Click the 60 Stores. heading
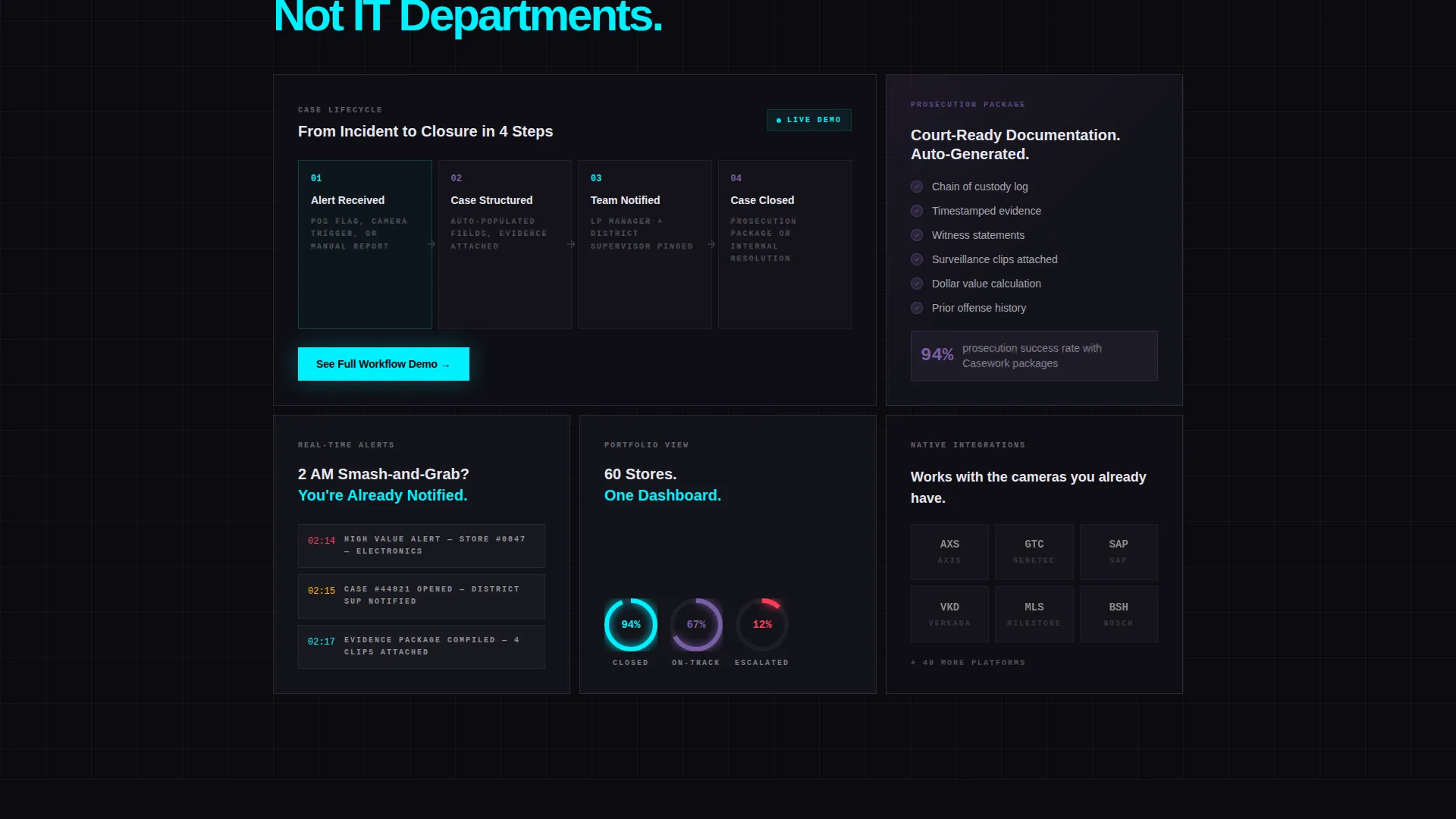The height and width of the screenshot is (819, 1456). coord(640,474)
